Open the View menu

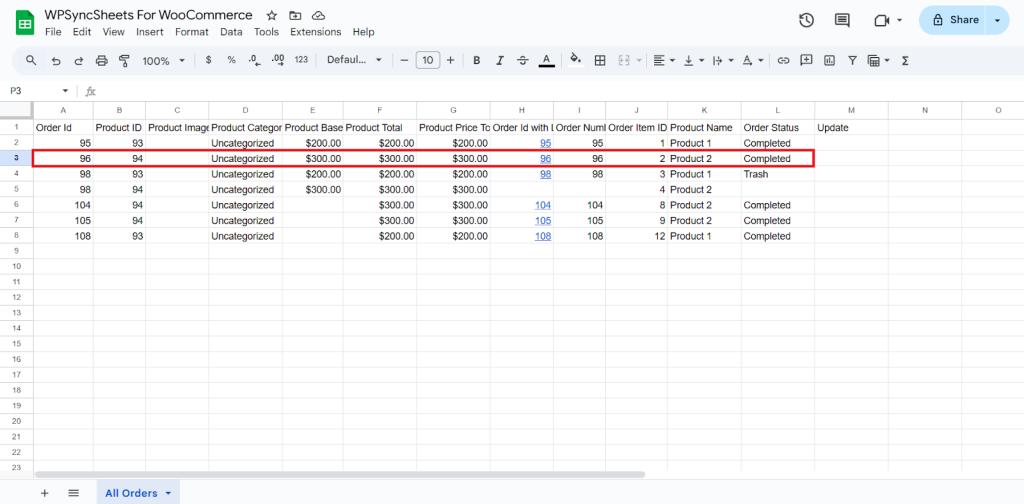tap(114, 32)
